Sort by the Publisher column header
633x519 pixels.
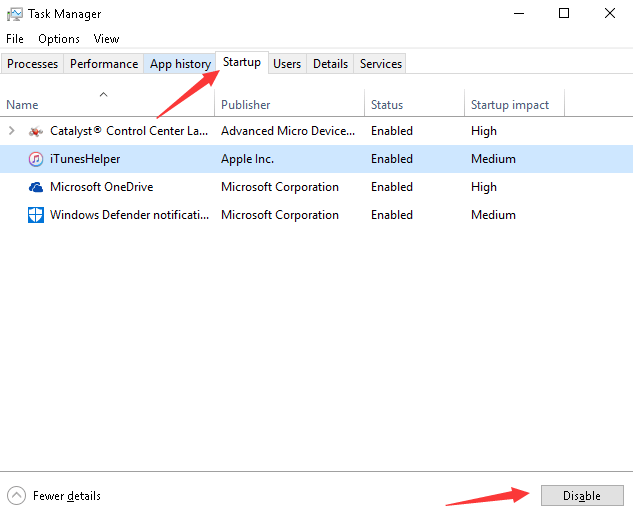click(x=246, y=105)
